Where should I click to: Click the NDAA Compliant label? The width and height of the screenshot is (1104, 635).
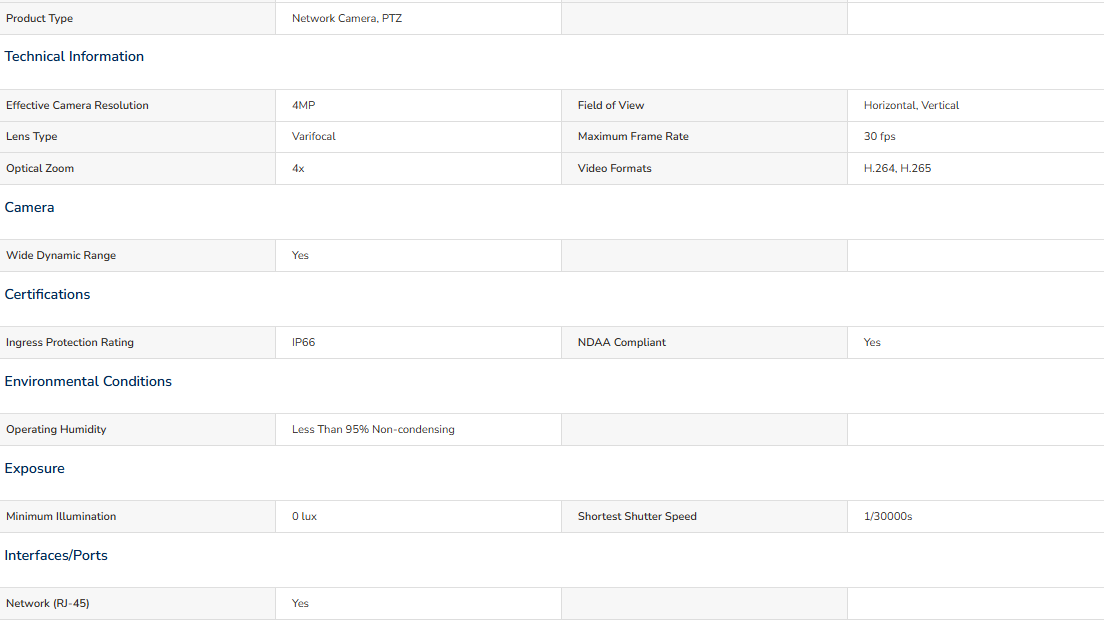(x=622, y=342)
